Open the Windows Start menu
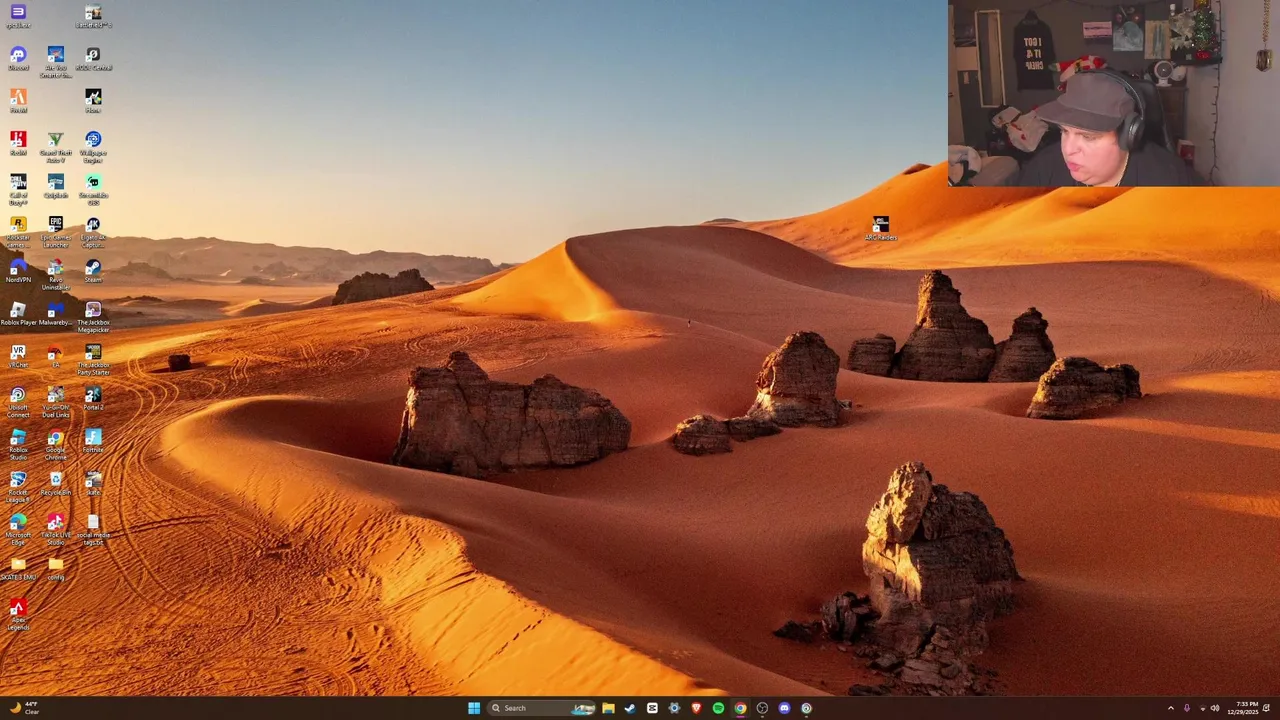1280x720 pixels. pyautogui.click(x=474, y=708)
